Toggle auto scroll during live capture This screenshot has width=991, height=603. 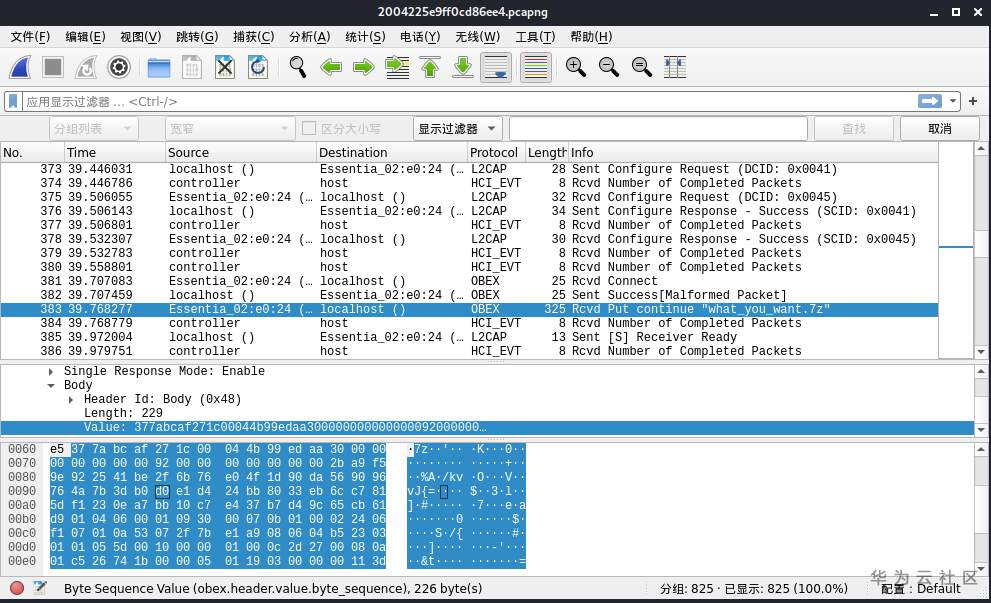(496, 67)
